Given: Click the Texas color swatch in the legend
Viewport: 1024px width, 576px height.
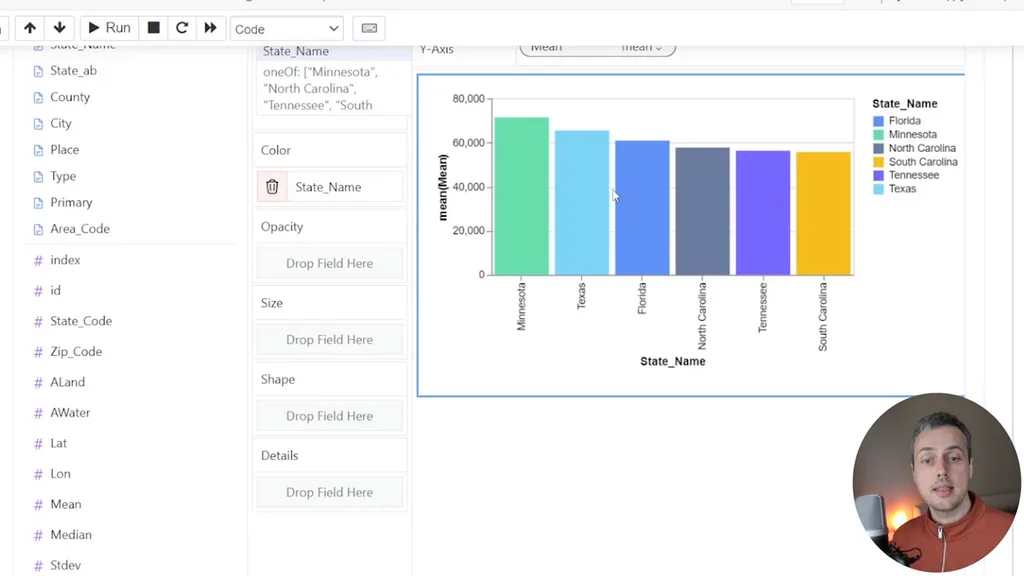Looking at the screenshot, I should pos(878,189).
